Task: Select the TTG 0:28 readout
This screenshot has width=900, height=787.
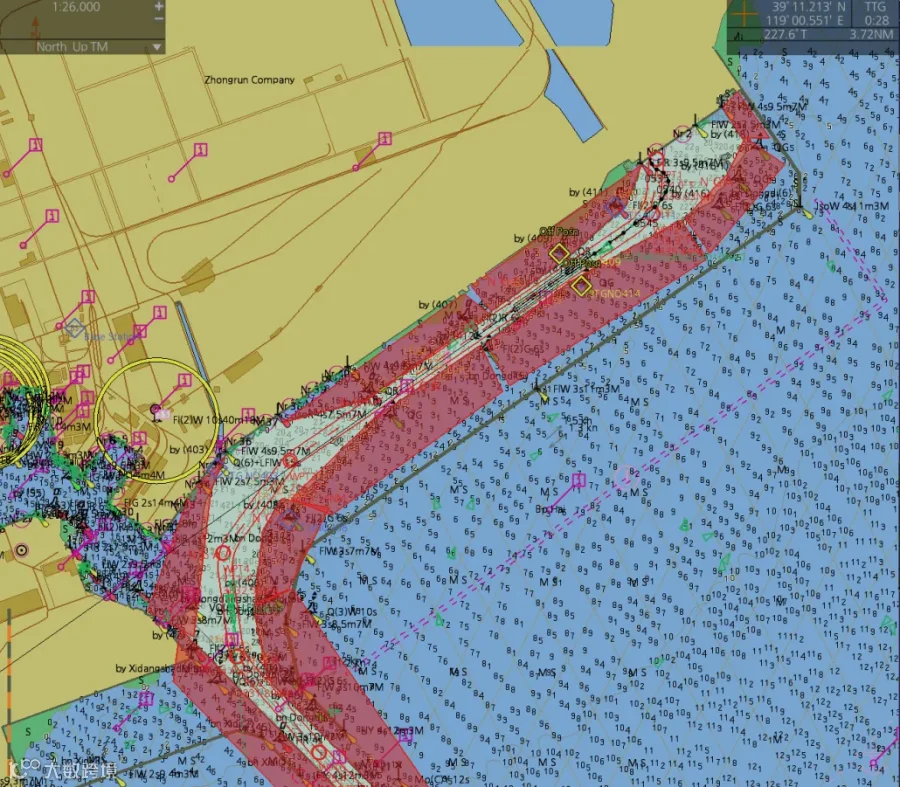Action: tap(876, 14)
